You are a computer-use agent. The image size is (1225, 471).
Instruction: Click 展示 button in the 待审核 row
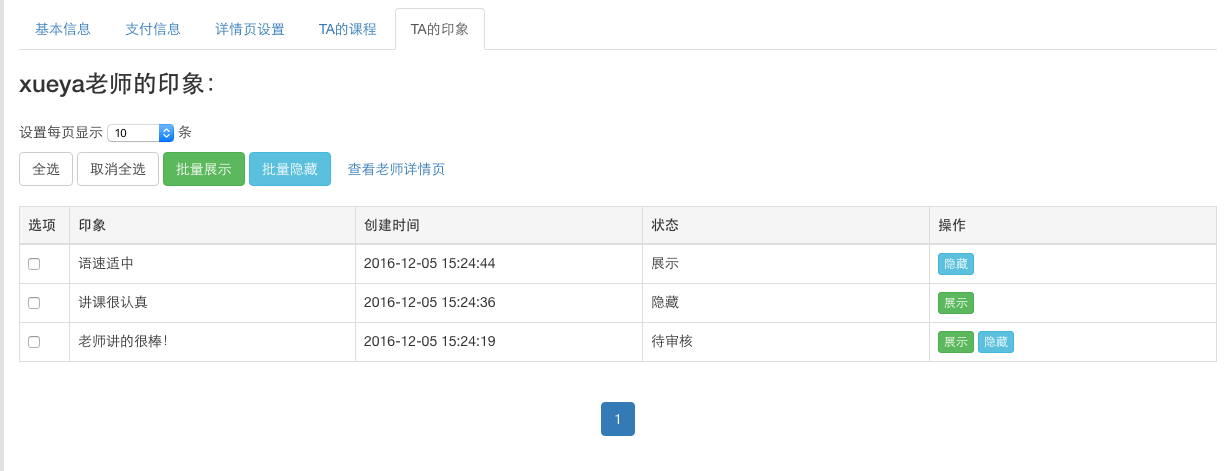coord(956,342)
